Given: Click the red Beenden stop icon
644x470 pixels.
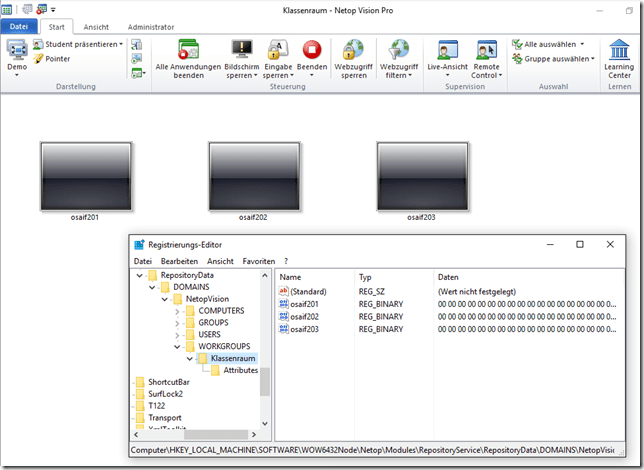Looking at the screenshot, I should coord(312,49).
